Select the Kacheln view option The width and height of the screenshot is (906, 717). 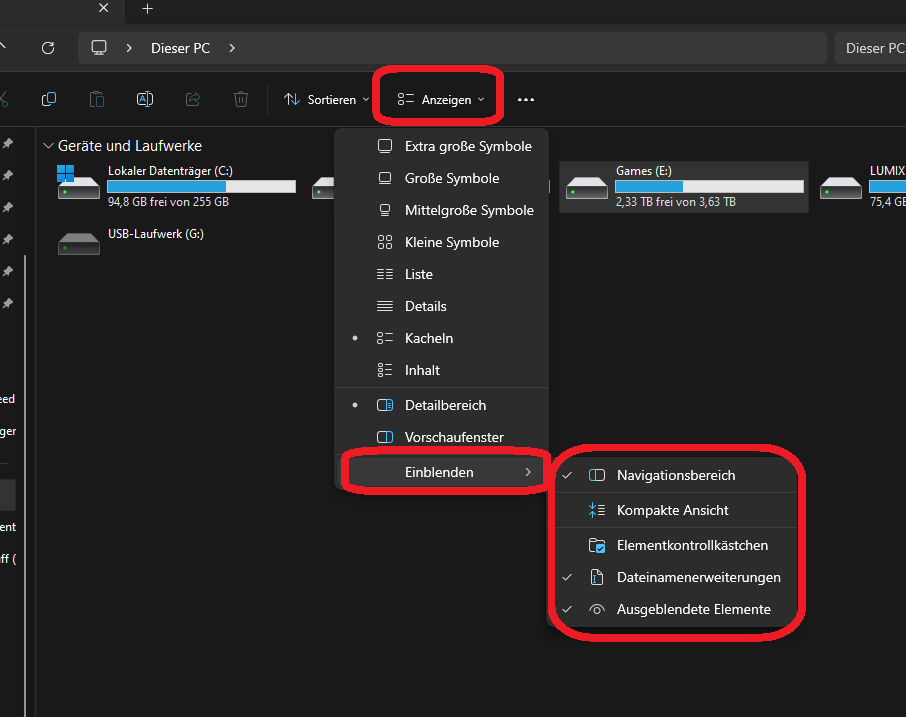[441, 338]
